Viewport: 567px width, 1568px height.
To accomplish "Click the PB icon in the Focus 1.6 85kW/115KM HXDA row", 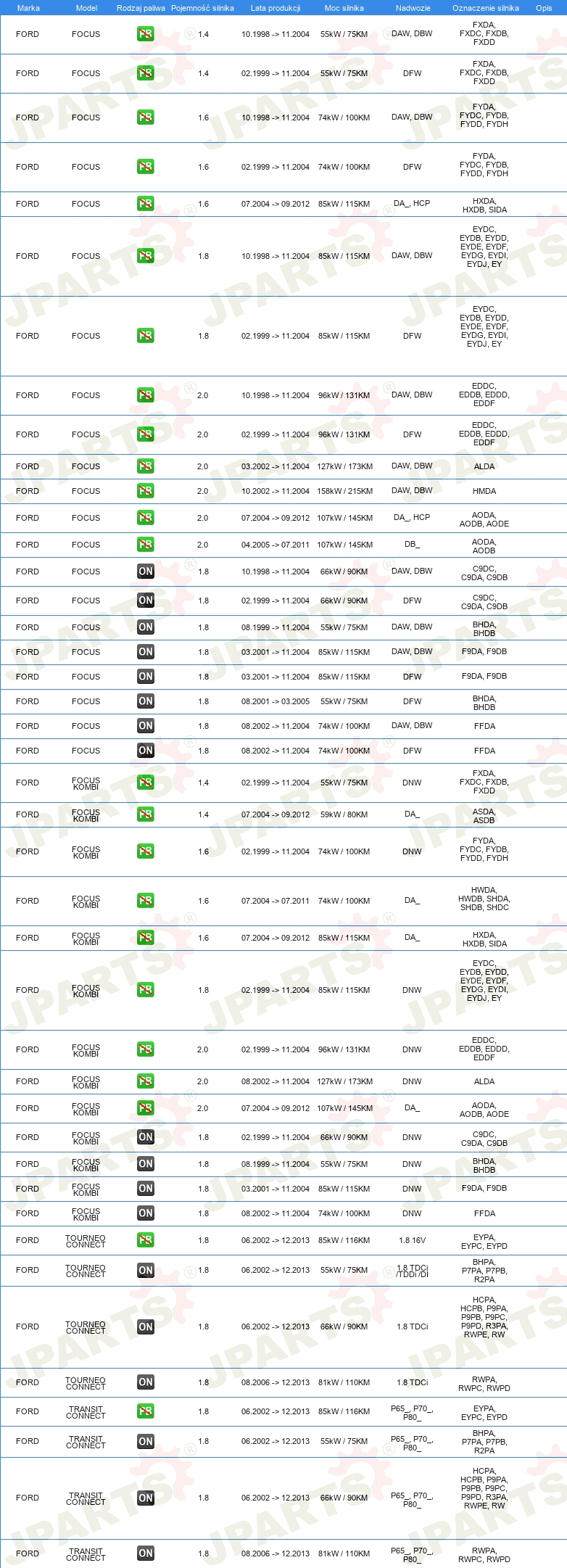I will (146, 204).
